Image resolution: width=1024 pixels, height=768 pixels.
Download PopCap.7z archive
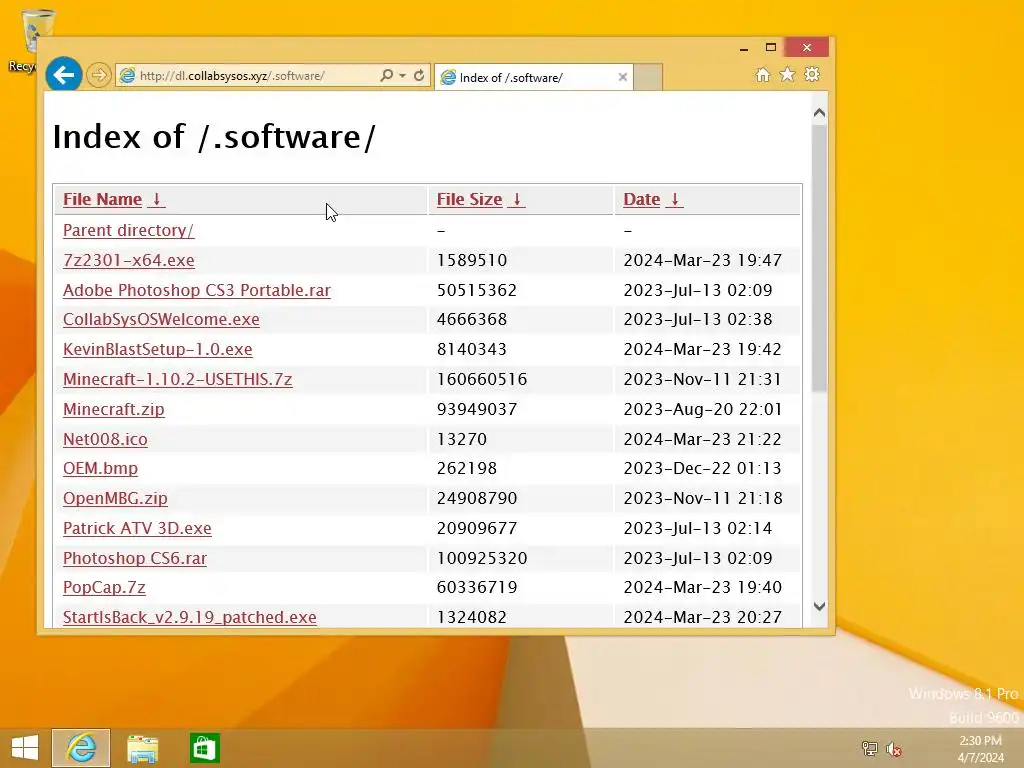tap(104, 587)
